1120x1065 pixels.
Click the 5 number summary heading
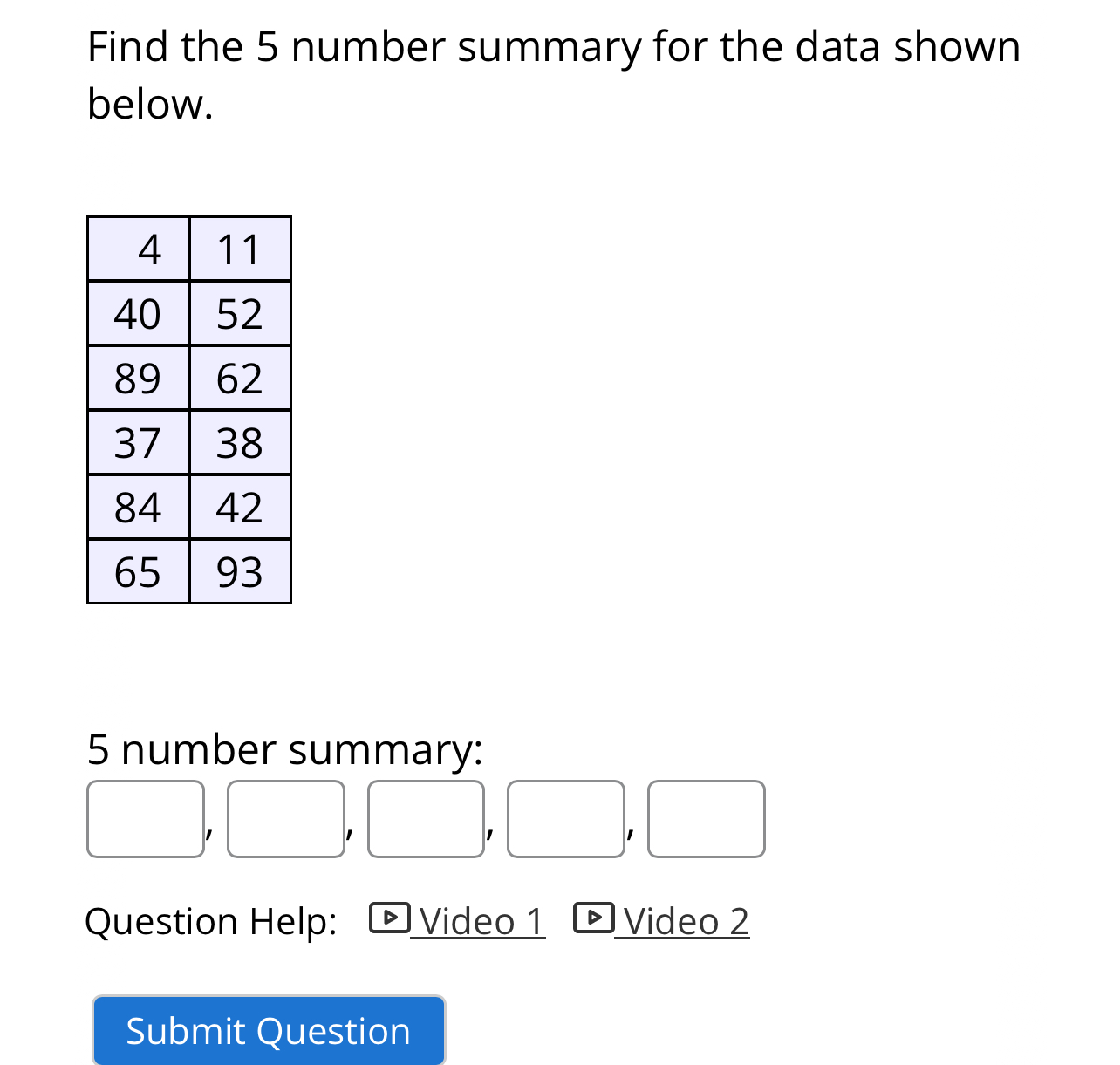284,750
